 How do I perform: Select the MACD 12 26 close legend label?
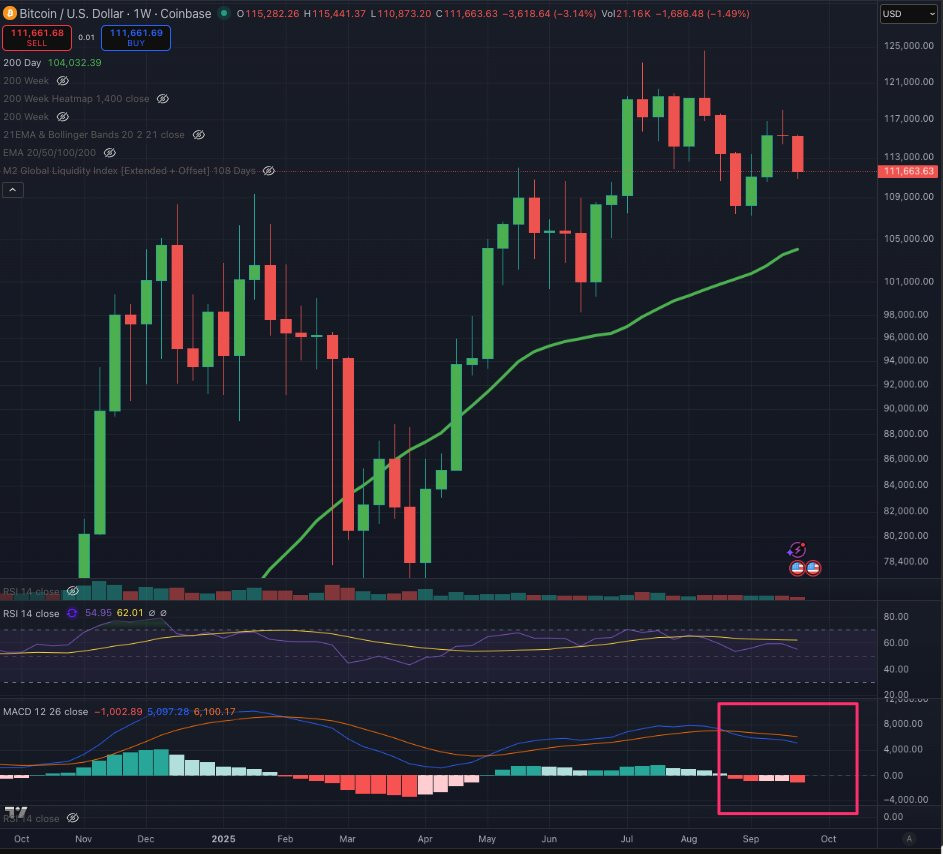tap(46, 711)
